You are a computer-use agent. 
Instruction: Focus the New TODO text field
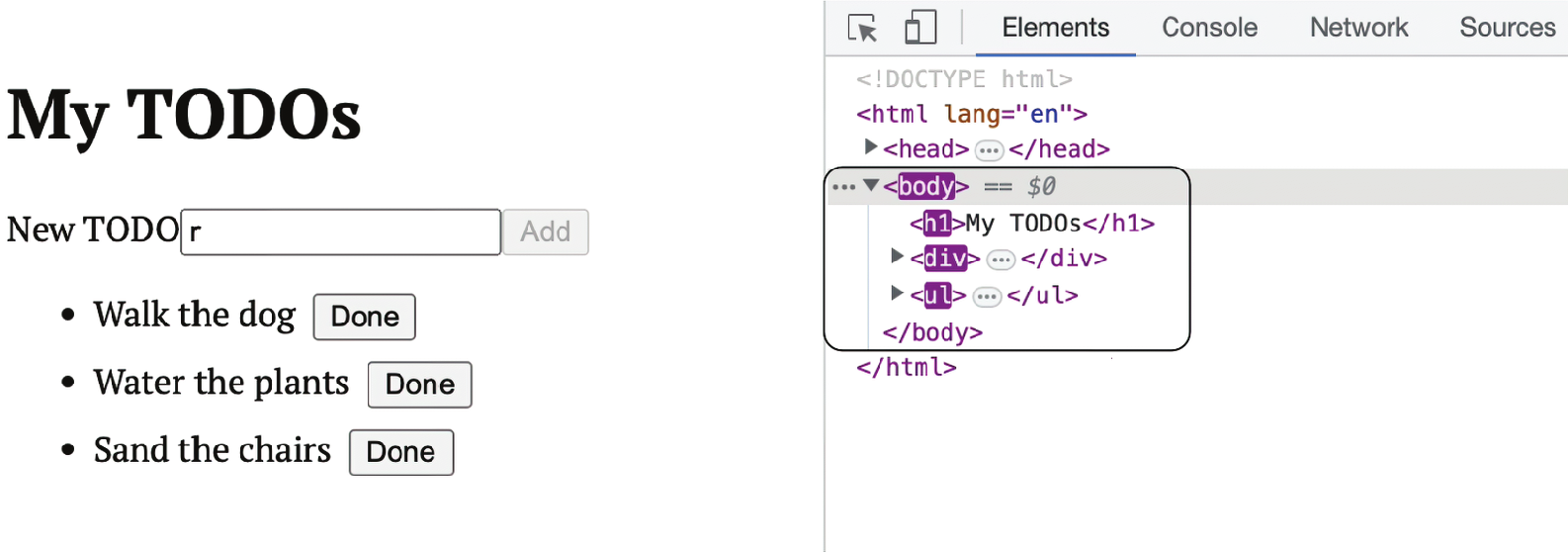(340, 231)
